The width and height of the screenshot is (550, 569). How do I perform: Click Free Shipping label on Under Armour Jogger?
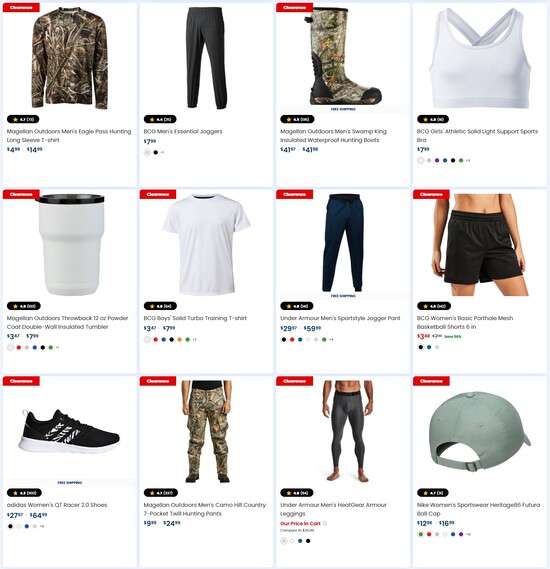(x=343, y=296)
